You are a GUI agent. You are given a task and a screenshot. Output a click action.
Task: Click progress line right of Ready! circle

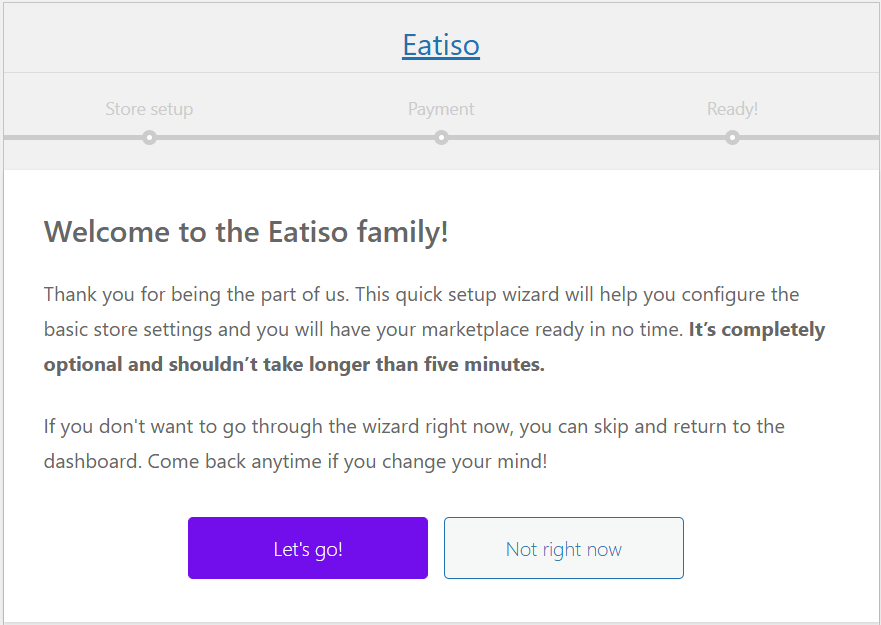[x=810, y=137]
